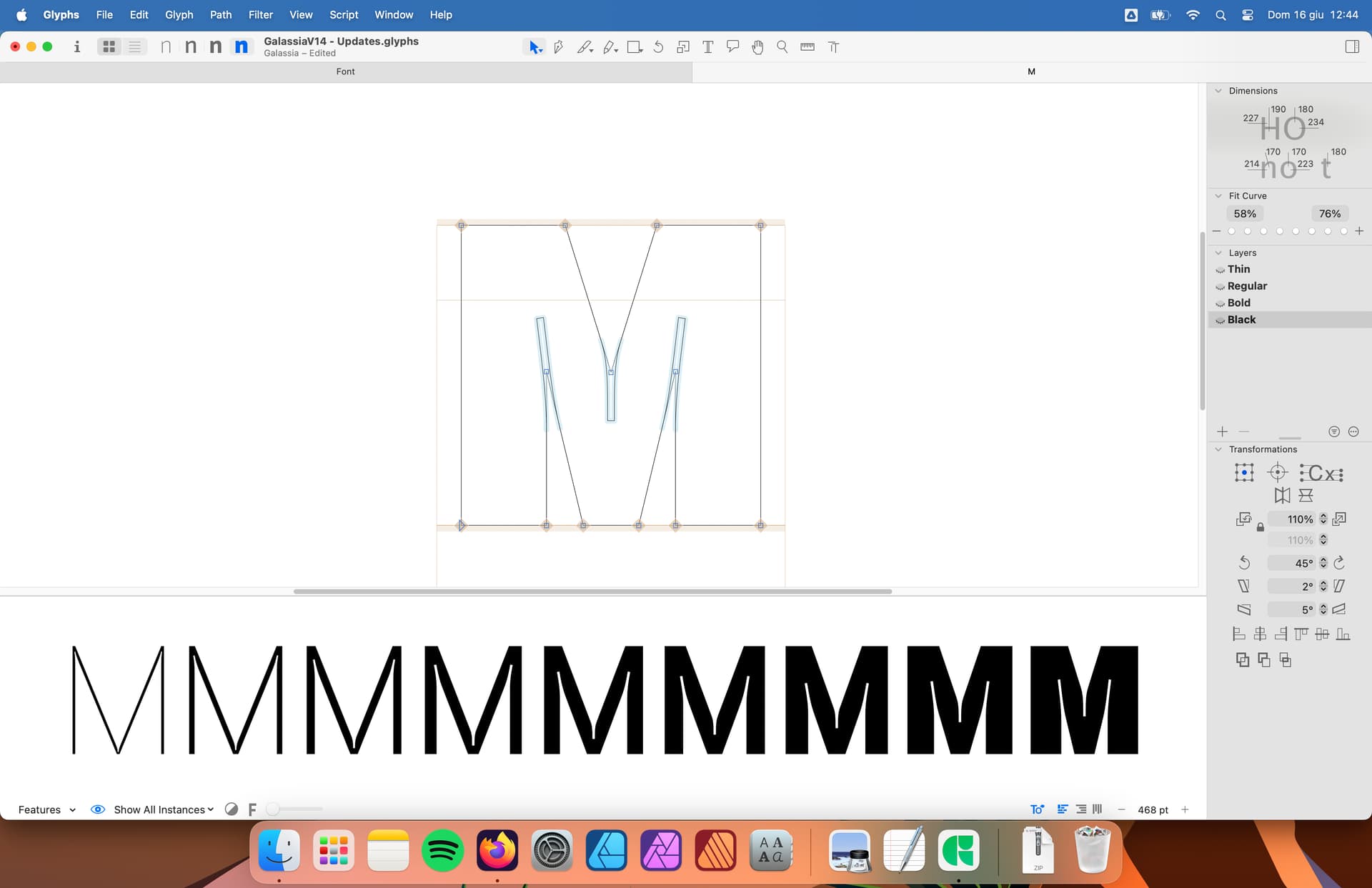Toggle the right sidebar panel

(1352, 47)
